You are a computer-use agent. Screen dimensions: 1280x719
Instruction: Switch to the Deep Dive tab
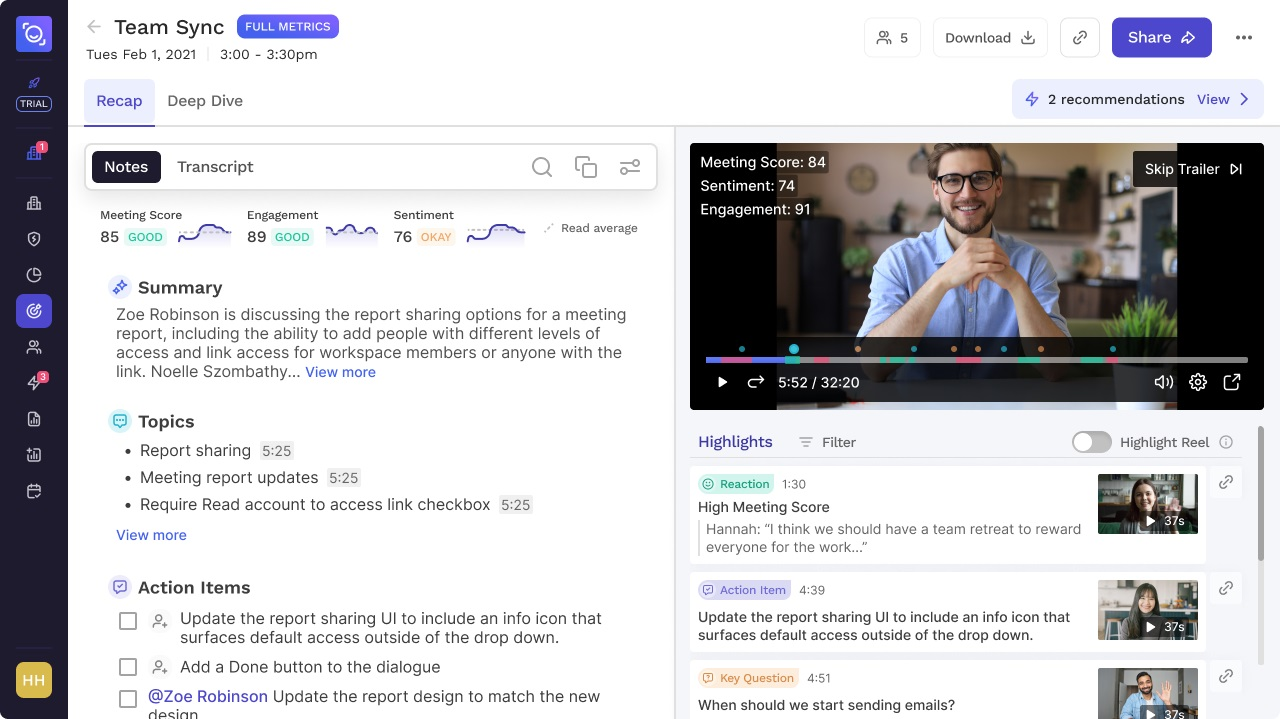[x=205, y=101]
